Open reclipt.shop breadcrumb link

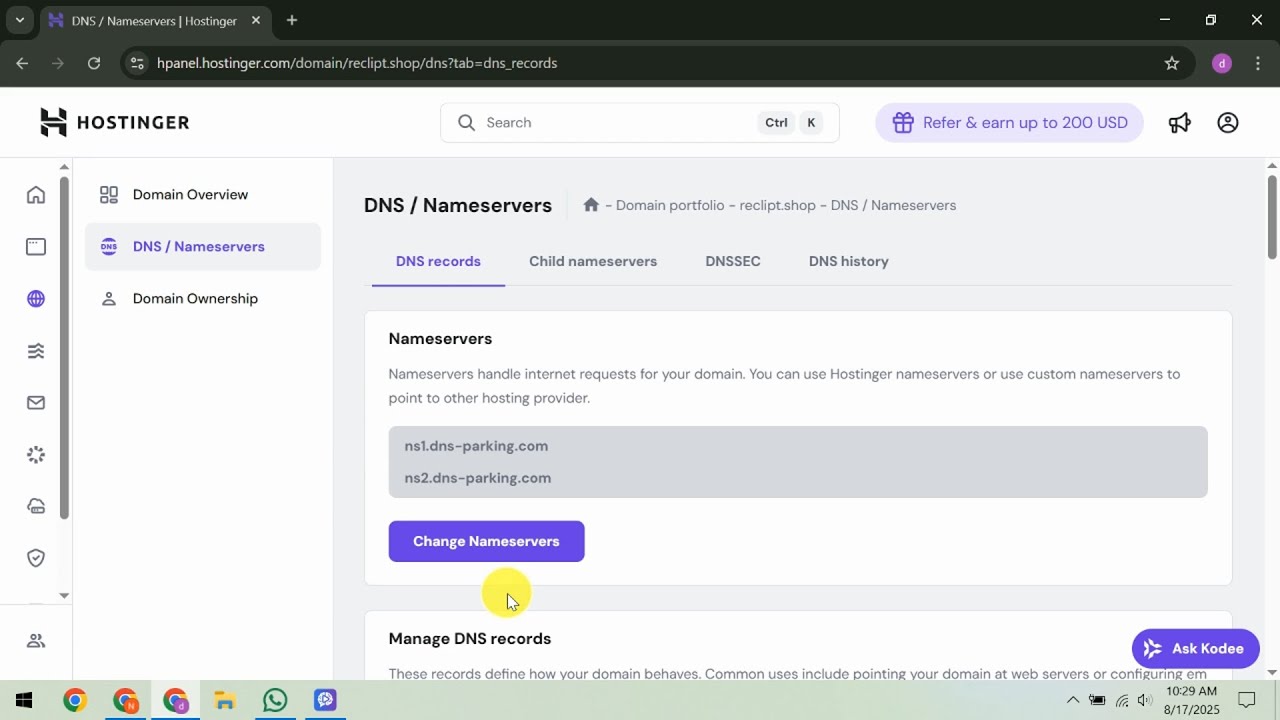click(778, 205)
